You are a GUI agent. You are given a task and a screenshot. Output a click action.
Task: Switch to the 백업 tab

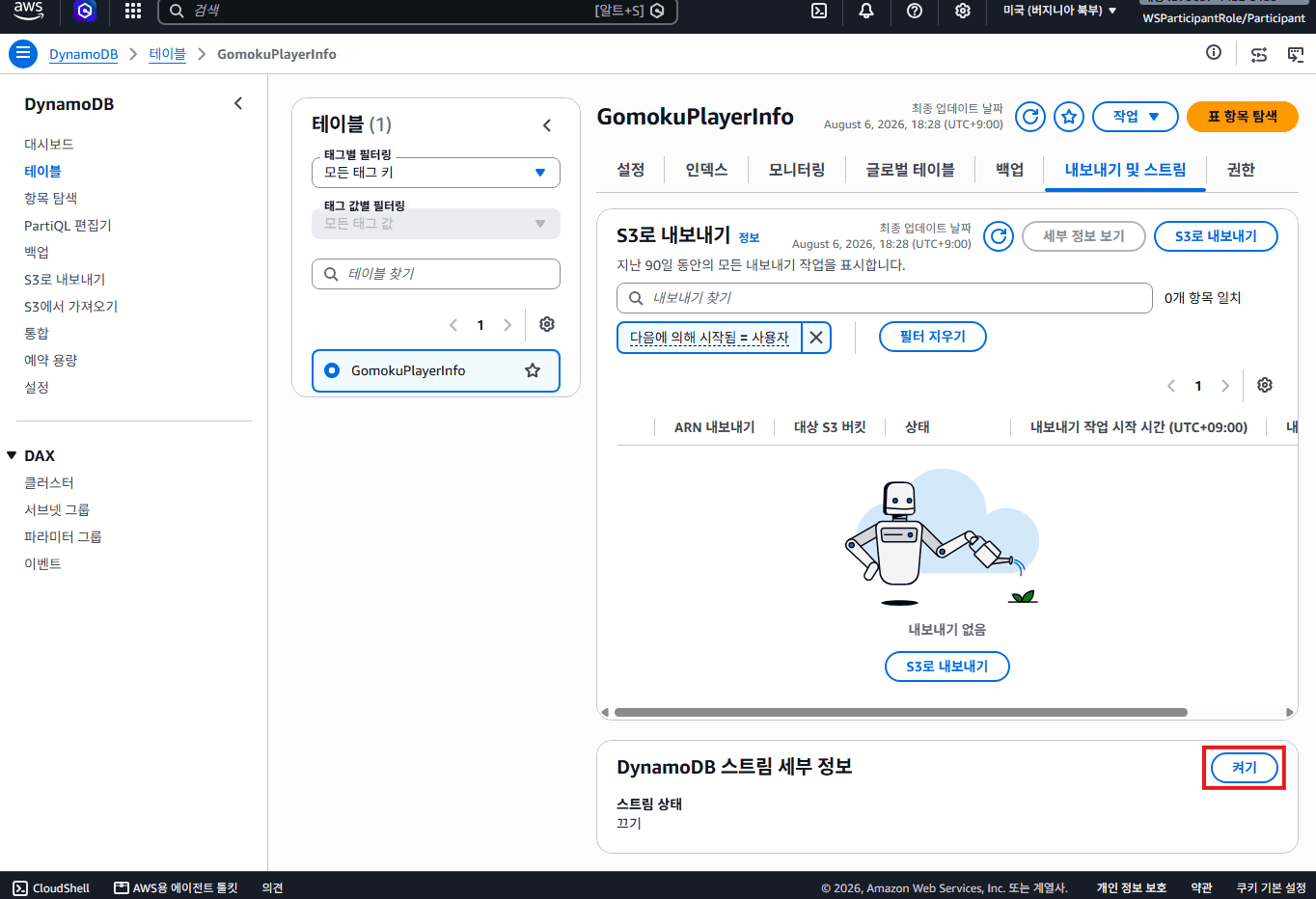pos(1010,170)
